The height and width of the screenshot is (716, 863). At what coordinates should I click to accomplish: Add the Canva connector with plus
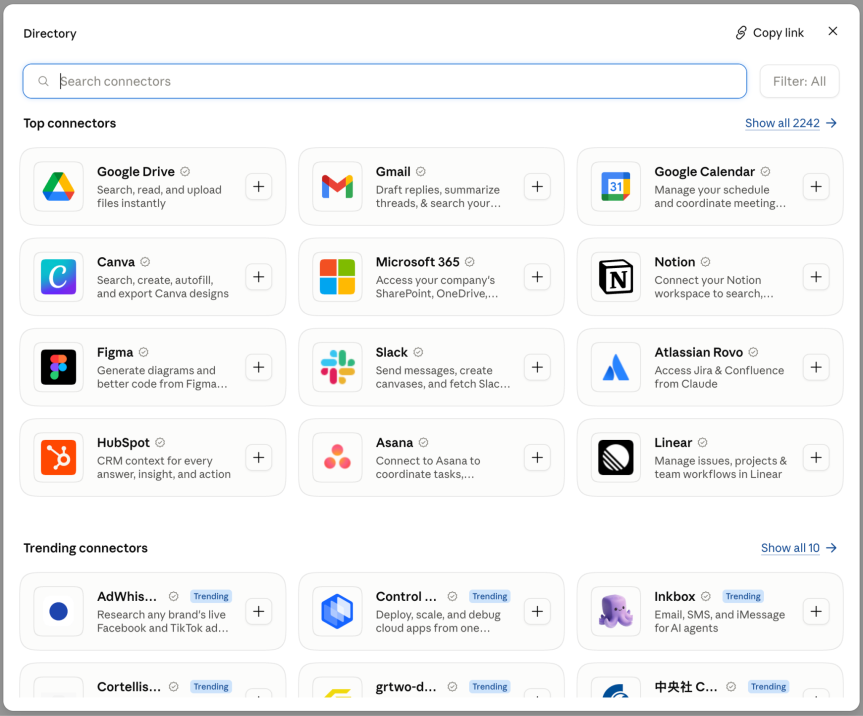[259, 277]
